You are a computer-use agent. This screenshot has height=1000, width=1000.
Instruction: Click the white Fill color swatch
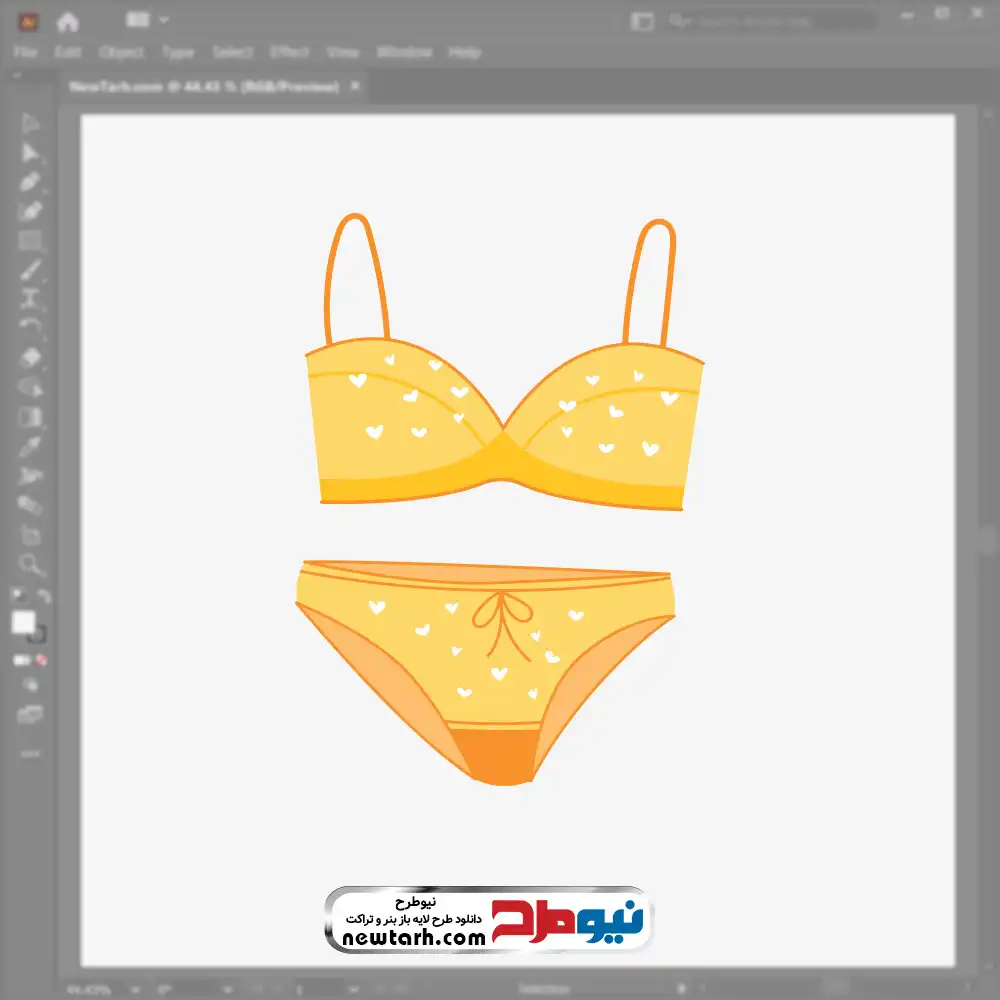click(23, 623)
